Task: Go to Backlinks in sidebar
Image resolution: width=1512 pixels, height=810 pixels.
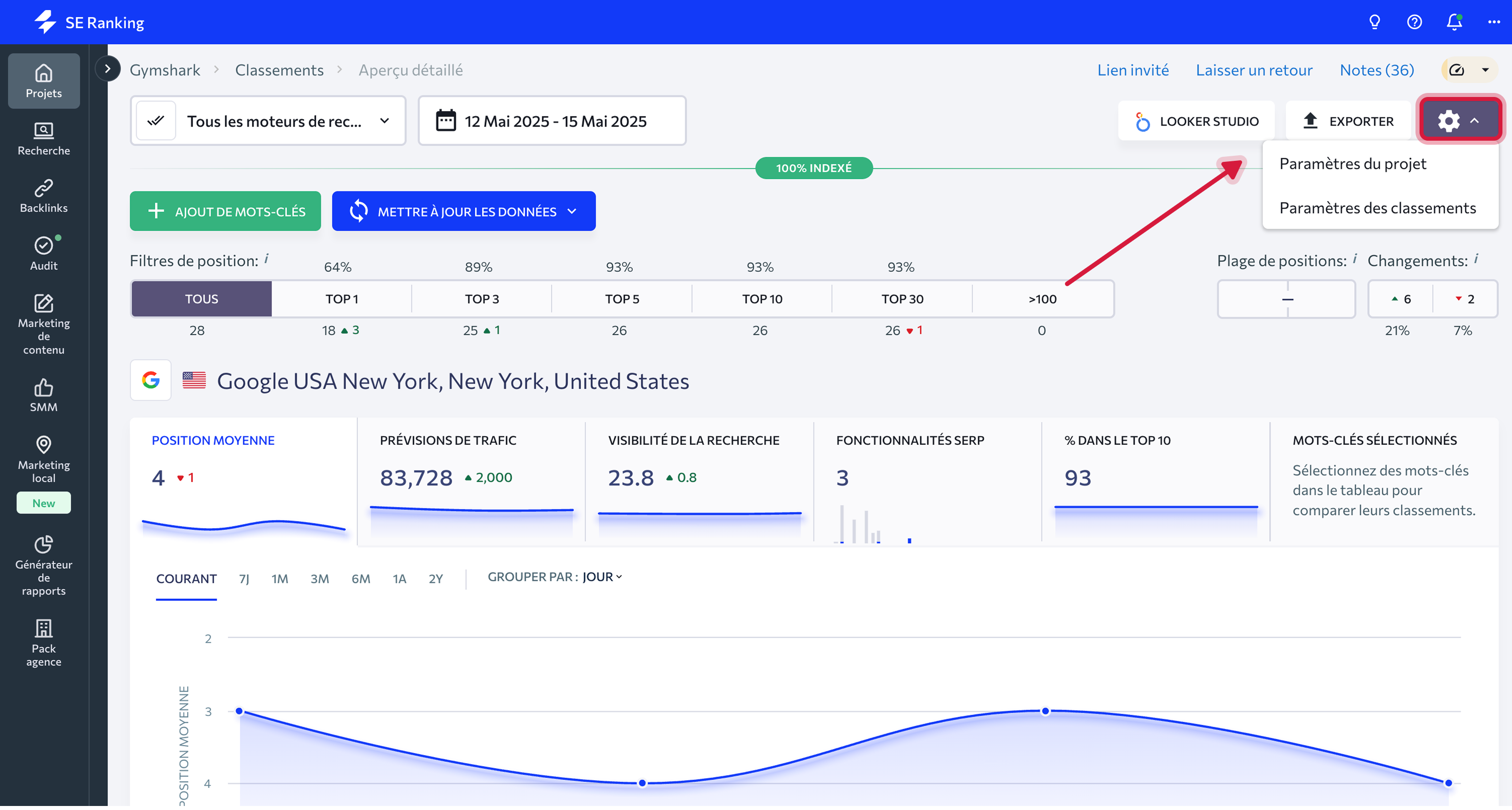Action: coord(43,196)
